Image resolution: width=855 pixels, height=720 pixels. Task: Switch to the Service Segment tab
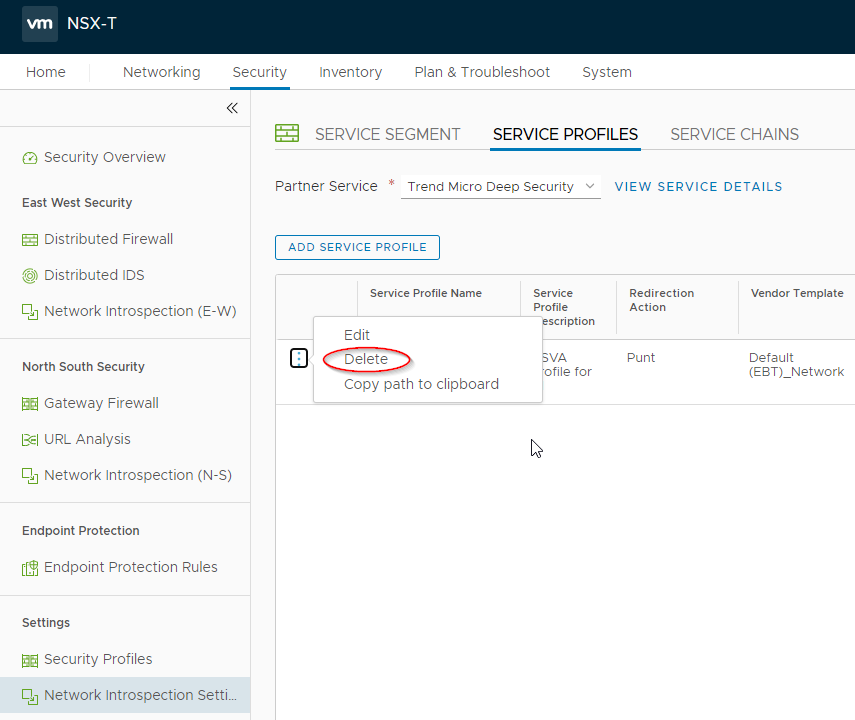(x=387, y=135)
